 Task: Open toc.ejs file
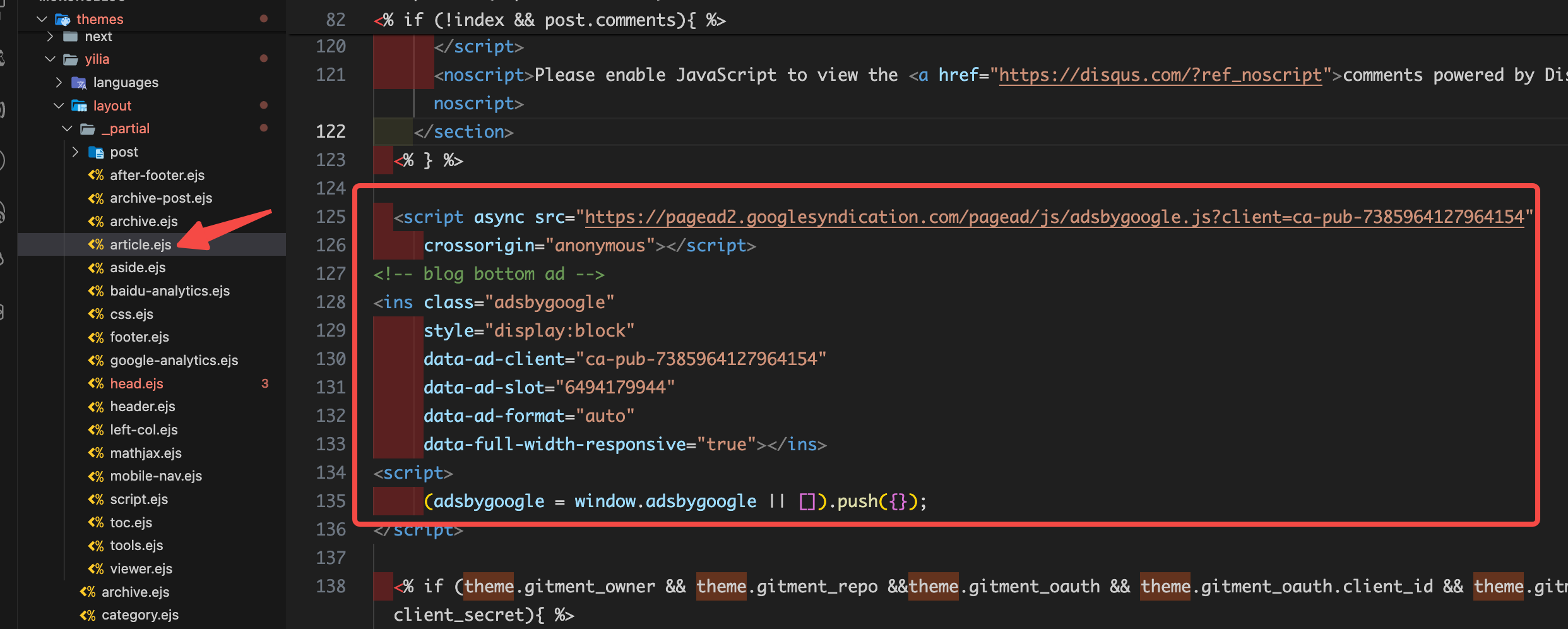click(x=131, y=522)
